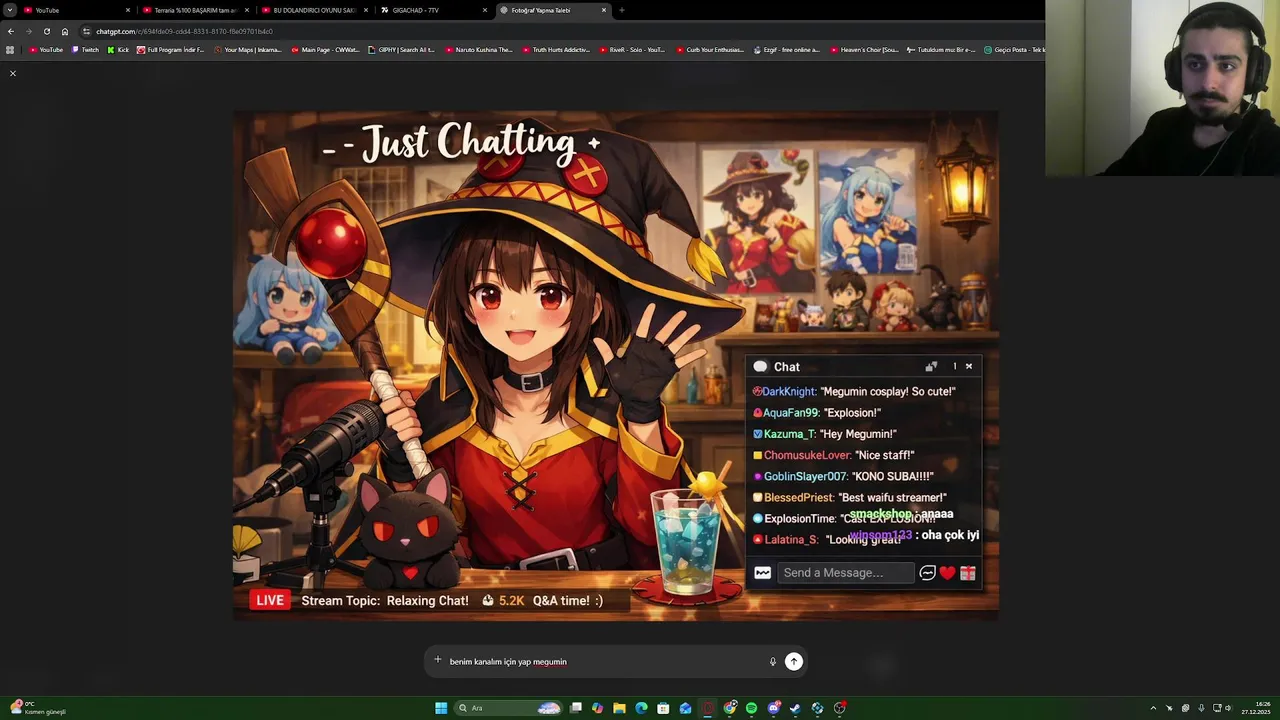Open the Heaven's Choir bookmark
Image resolution: width=1280 pixels, height=720 pixels.
(864, 49)
